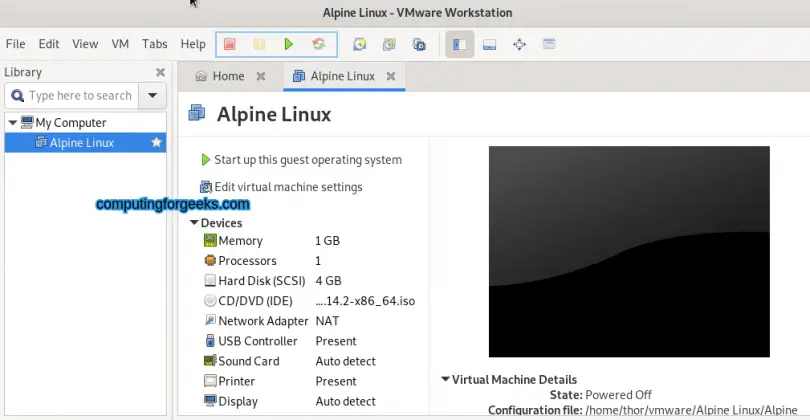Toggle the thumbnail bar view button
810x420 pixels.
(x=489, y=44)
